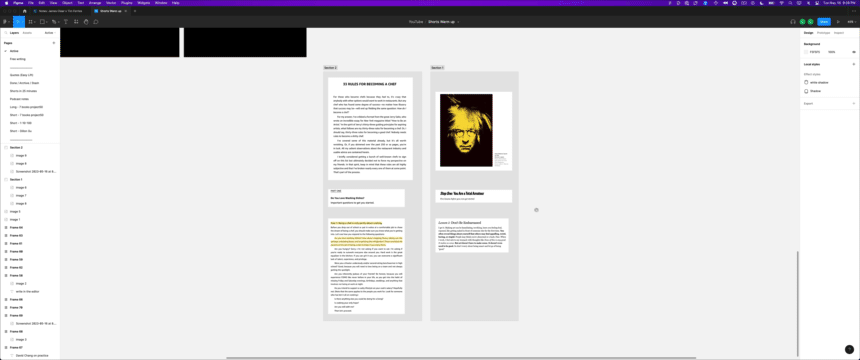
Task: Select the Done / Archive / Trash page
Action: click(23, 83)
